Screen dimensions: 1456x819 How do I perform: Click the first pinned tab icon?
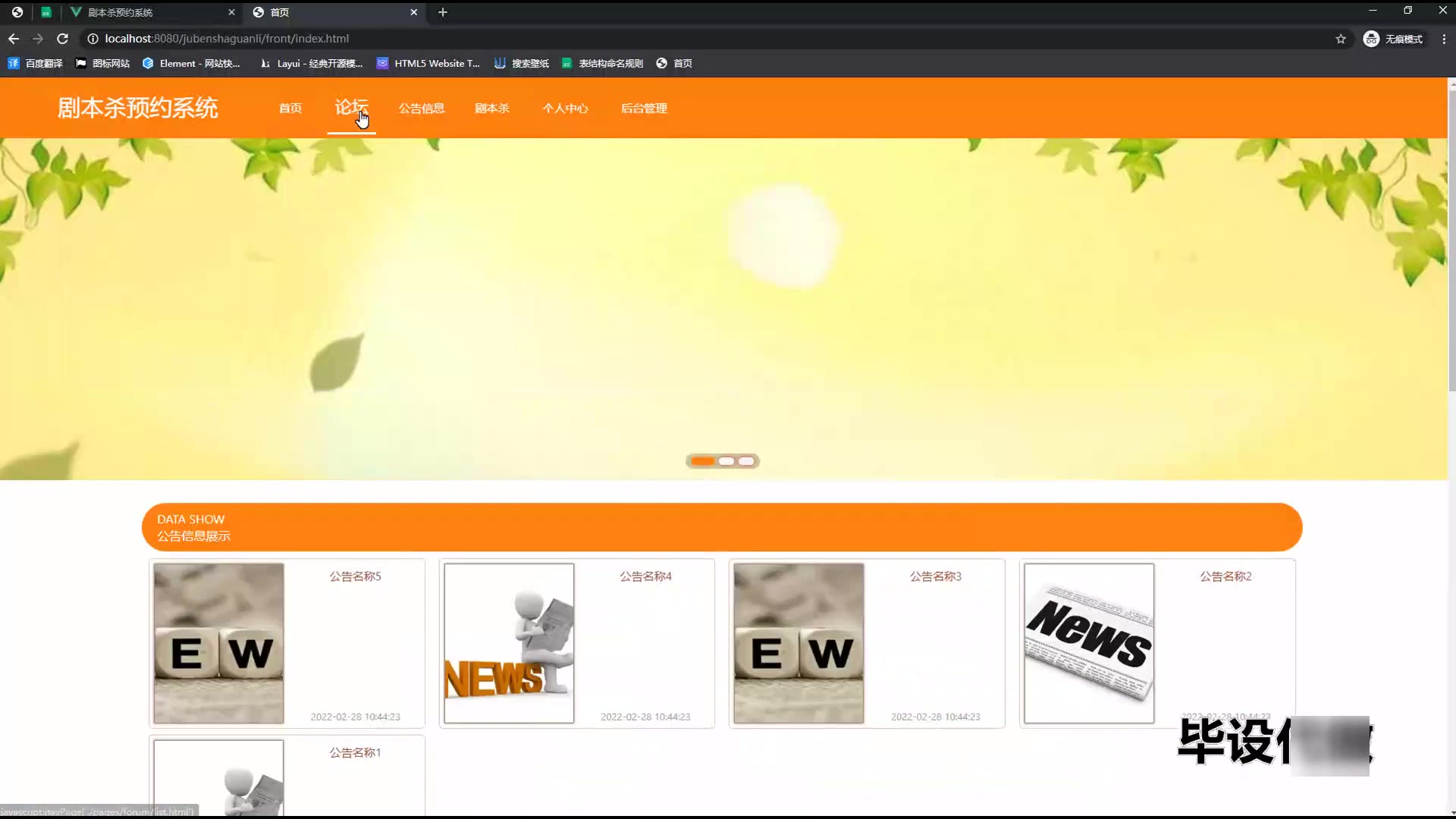[x=17, y=12]
